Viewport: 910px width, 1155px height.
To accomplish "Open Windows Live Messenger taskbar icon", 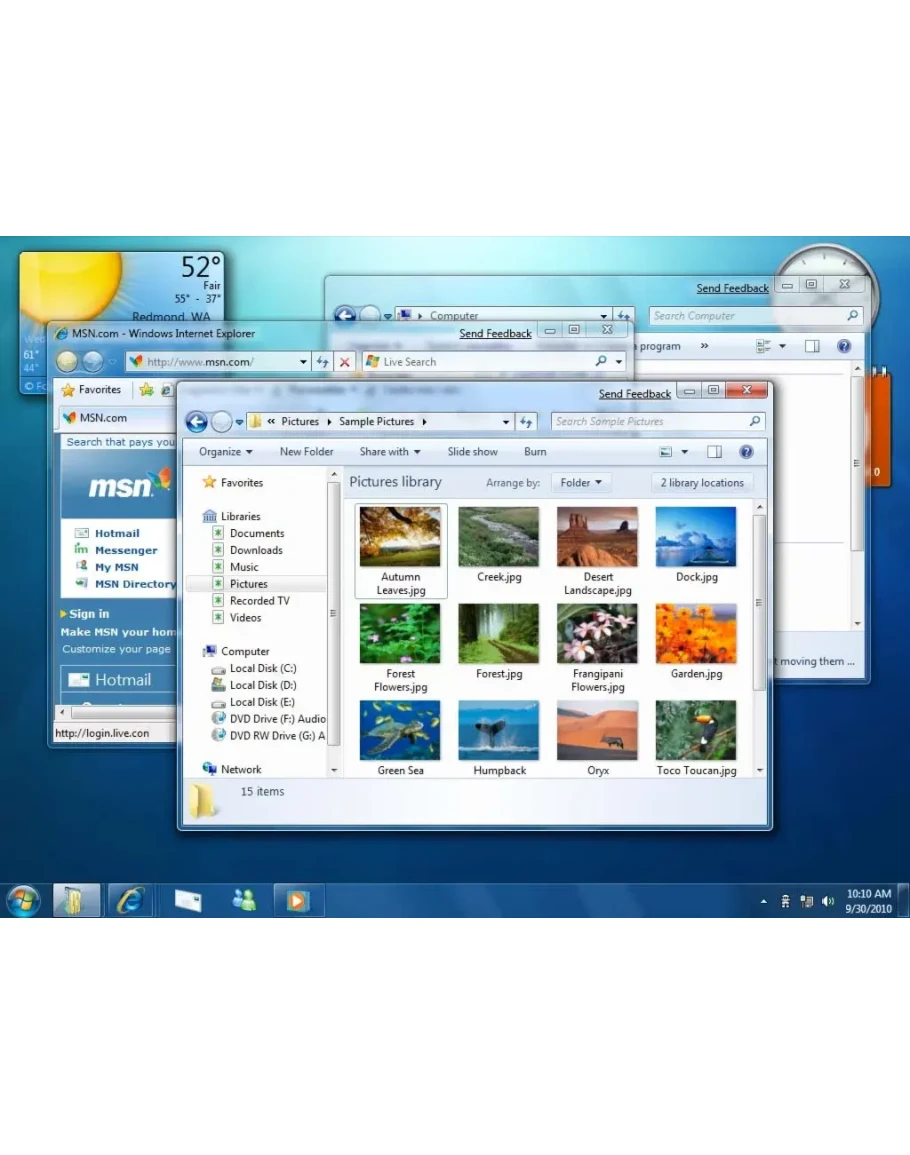I will [x=243, y=900].
